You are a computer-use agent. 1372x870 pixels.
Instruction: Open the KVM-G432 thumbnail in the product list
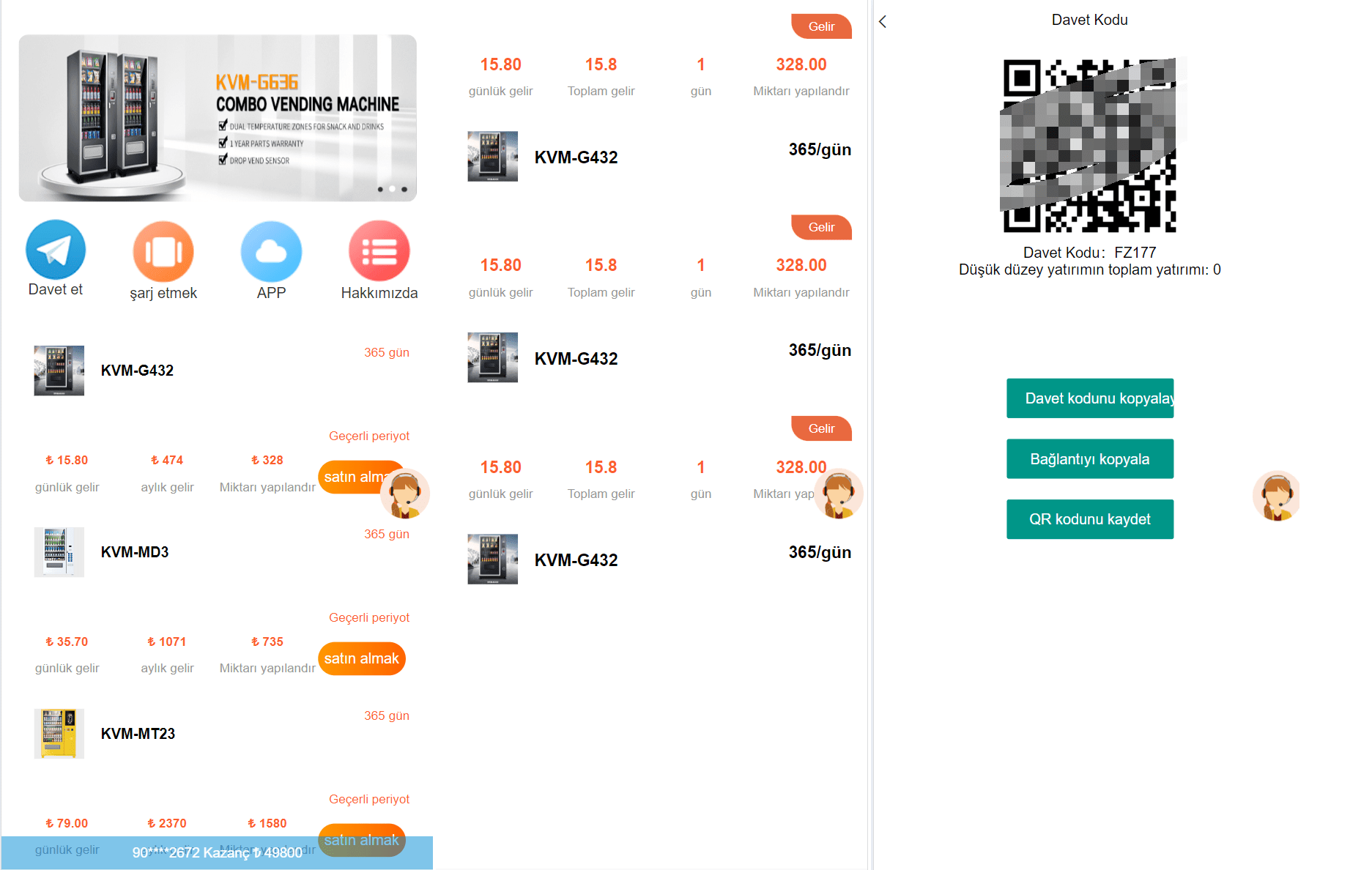pos(59,371)
